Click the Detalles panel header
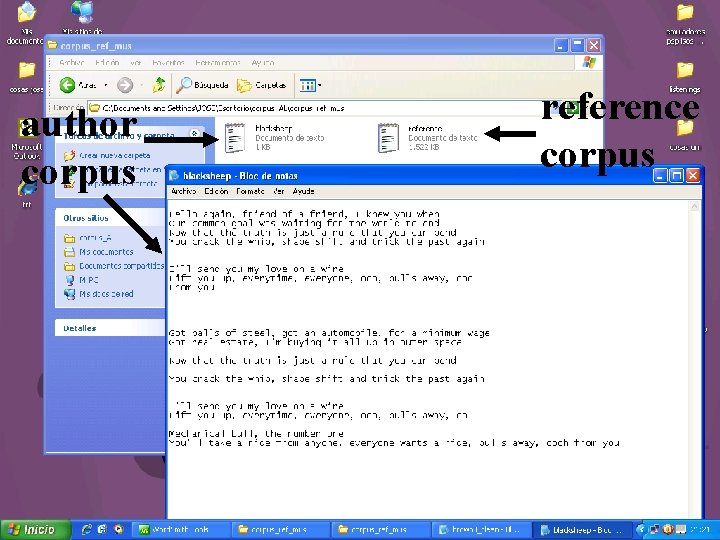Screen dimensions: 720x540 [x=110, y=328]
